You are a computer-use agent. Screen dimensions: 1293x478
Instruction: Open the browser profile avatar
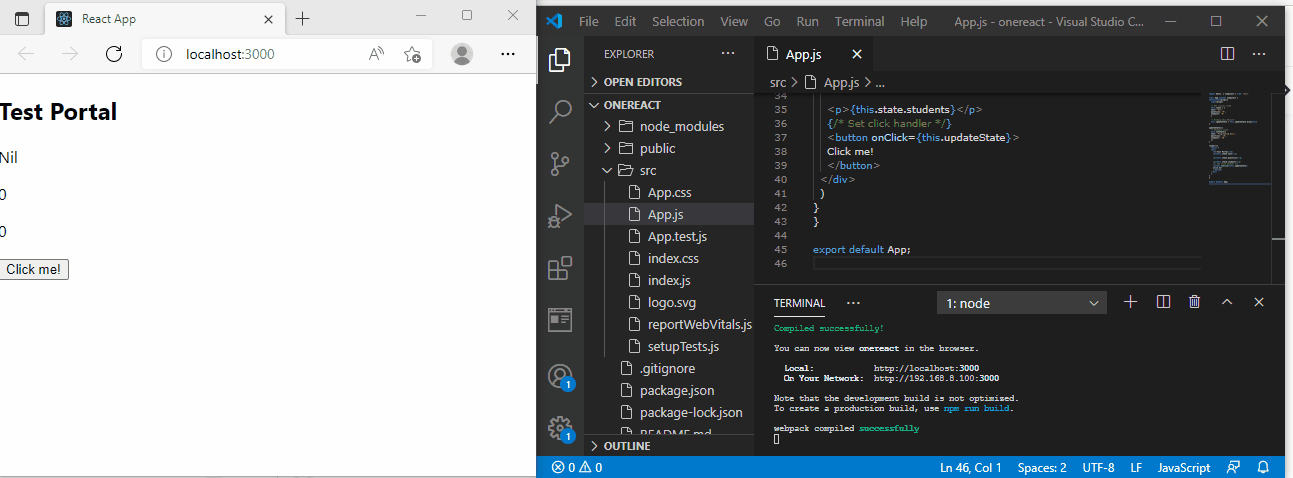click(461, 54)
